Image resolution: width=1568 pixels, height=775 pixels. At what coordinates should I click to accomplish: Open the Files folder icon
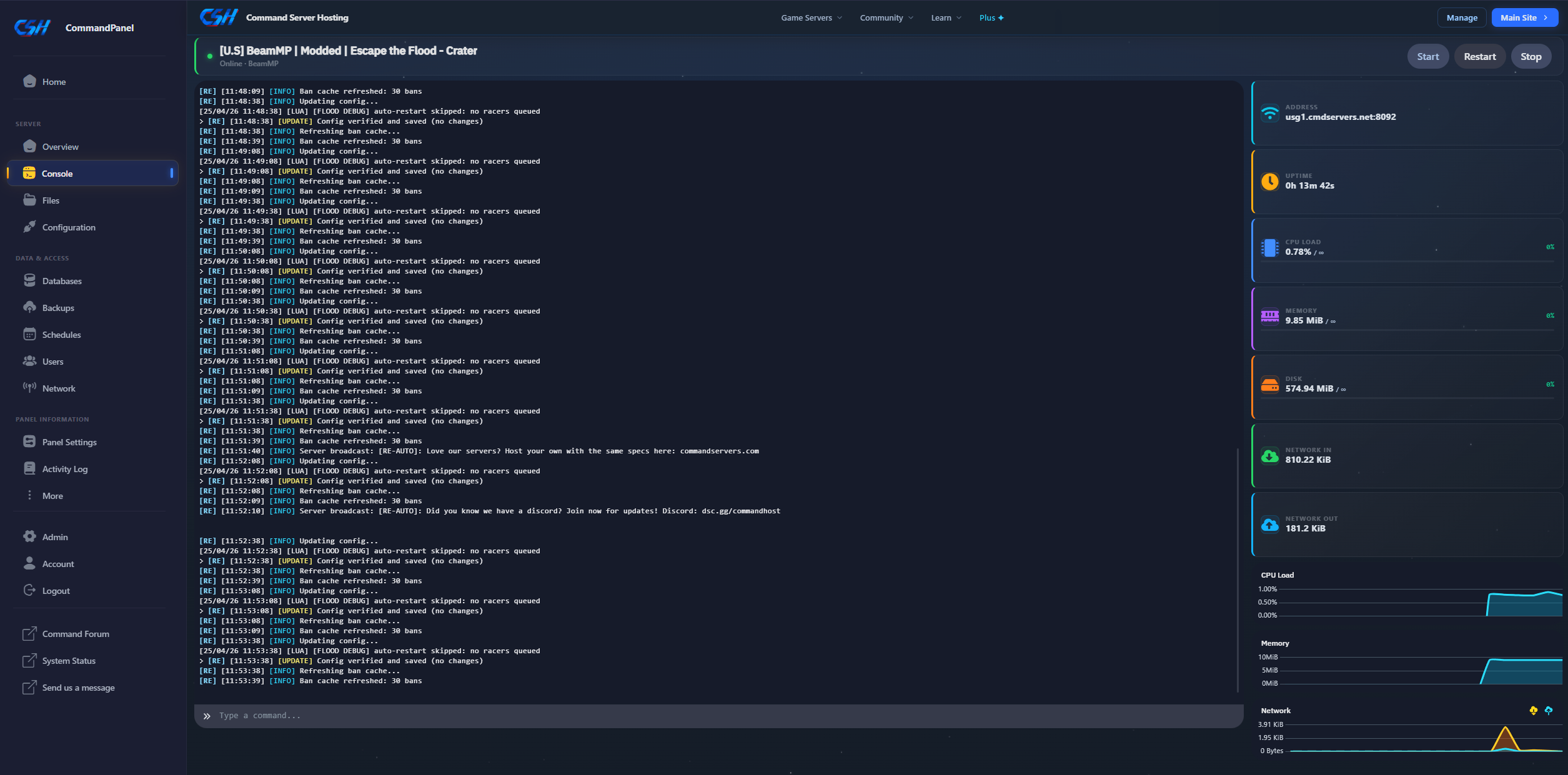pos(29,200)
